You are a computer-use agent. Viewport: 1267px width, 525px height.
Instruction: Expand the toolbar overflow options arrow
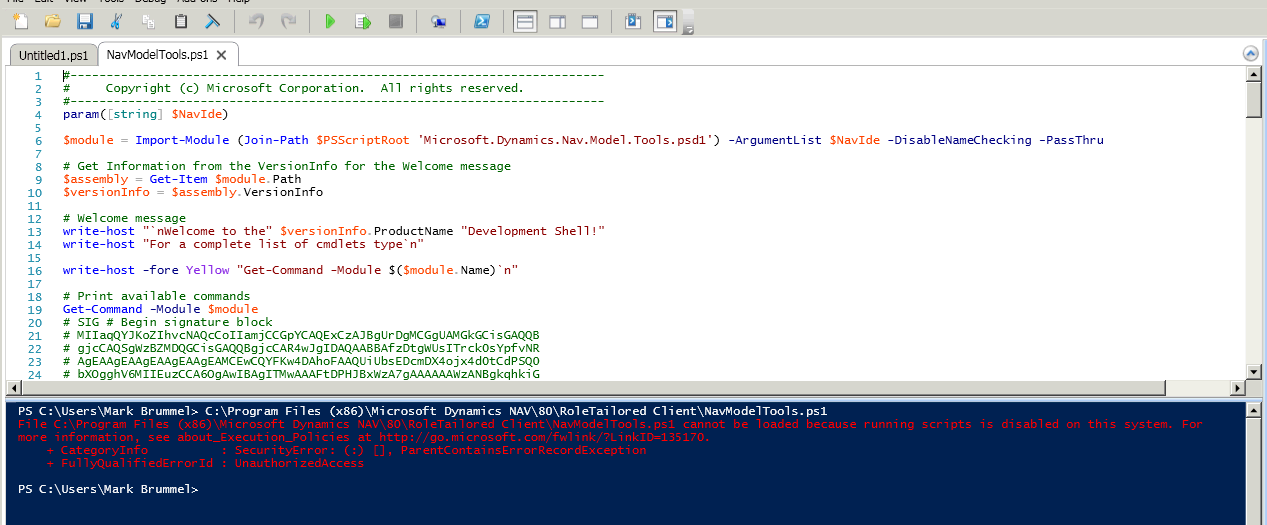click(x=688, y=30)
